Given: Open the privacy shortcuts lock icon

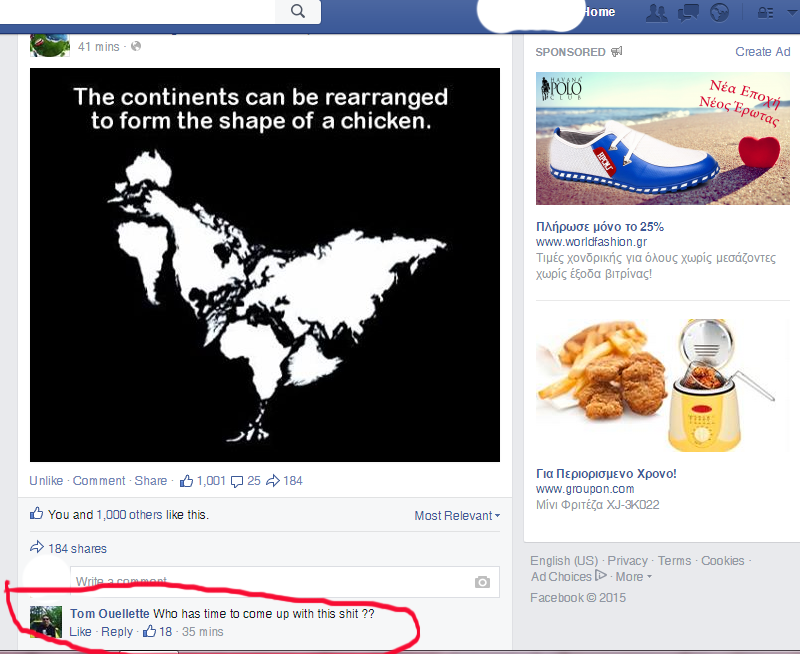Looking at the screenshot, I should (765, 13).
